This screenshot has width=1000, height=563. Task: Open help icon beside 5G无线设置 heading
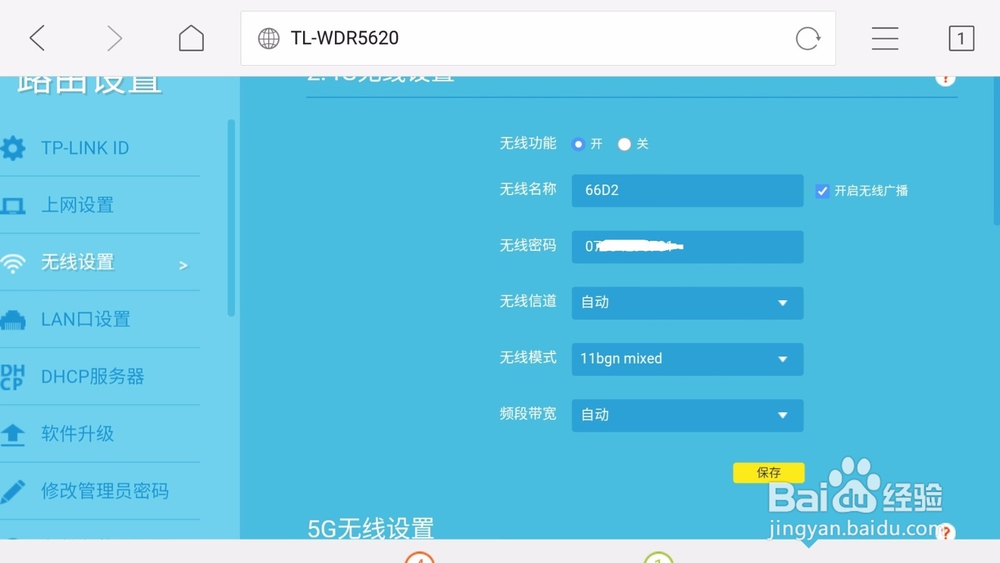point(945,532)
